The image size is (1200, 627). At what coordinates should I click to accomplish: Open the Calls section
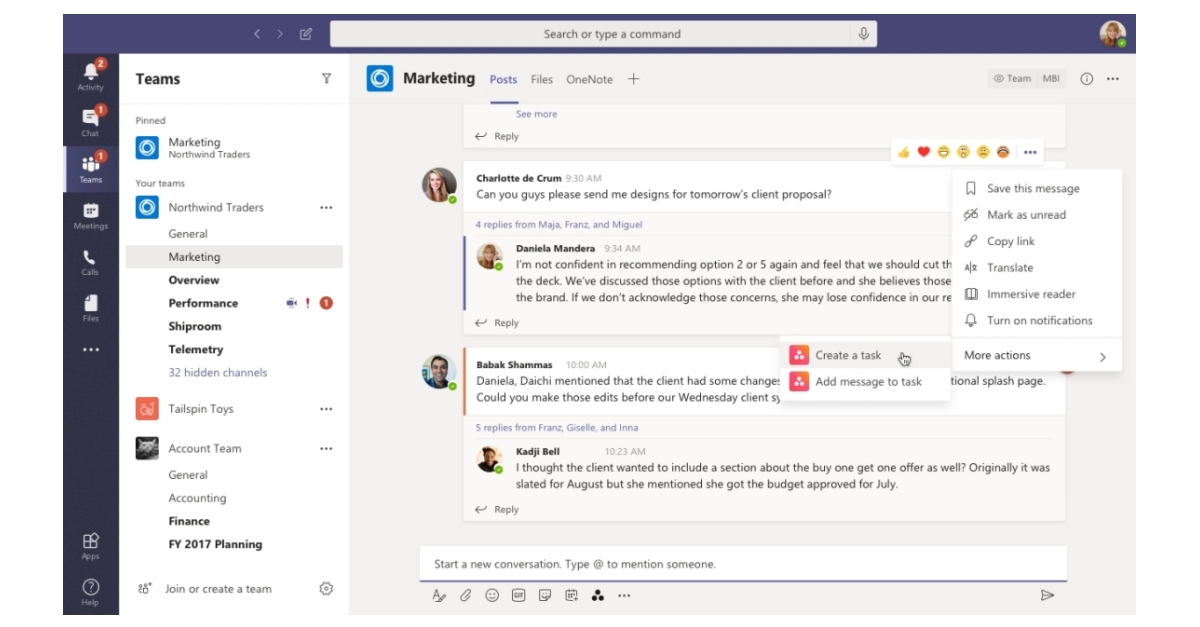click(90, 262)
